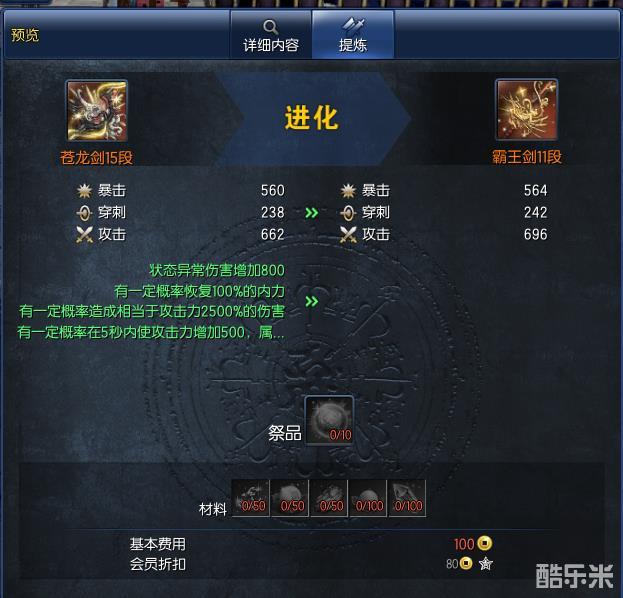Click the 苍龙剑15段 weapon icon
623x598 pixels.
click(97, 110)
